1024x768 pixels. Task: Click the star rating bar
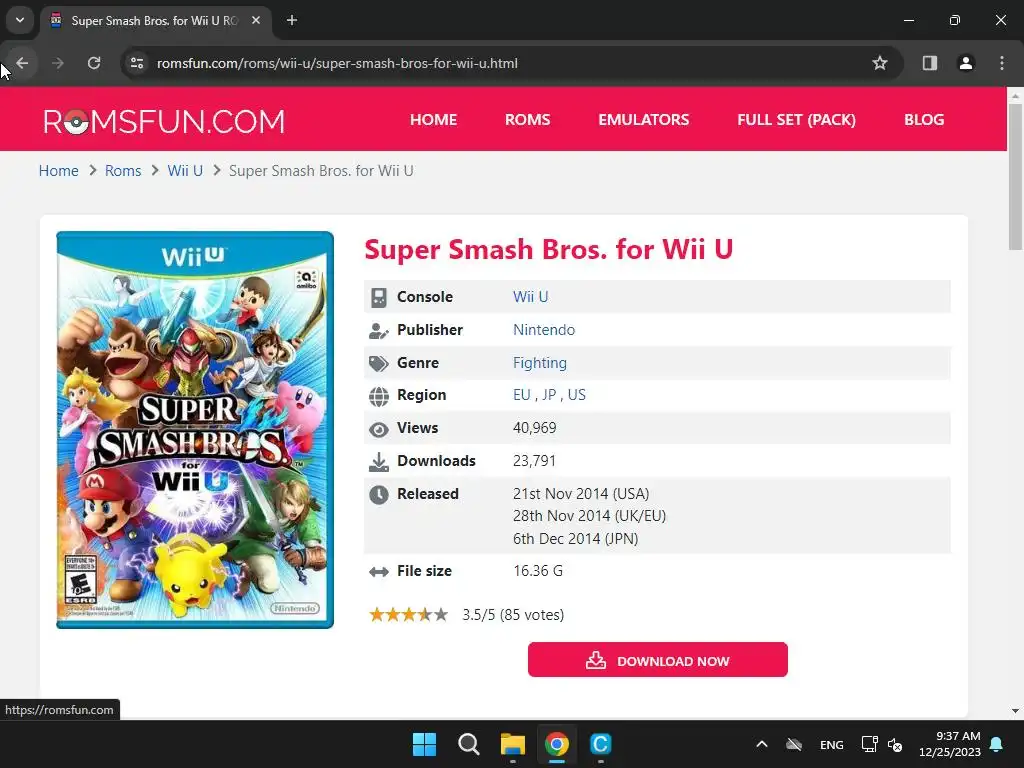click(x=408, y=615)
